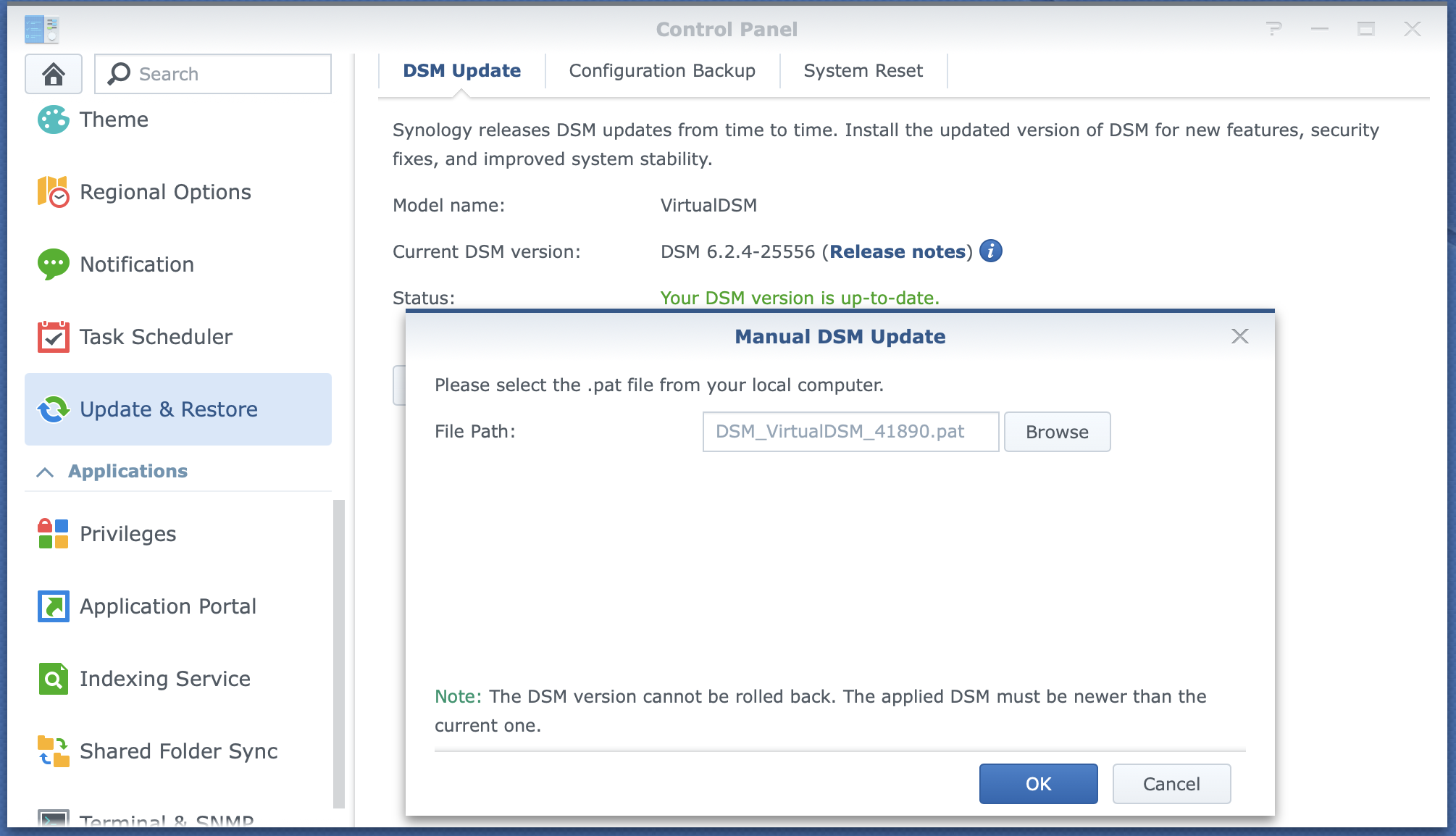Close the Control Panel window
Screen dimensions: 1456x836
(x=1413, y=29)
